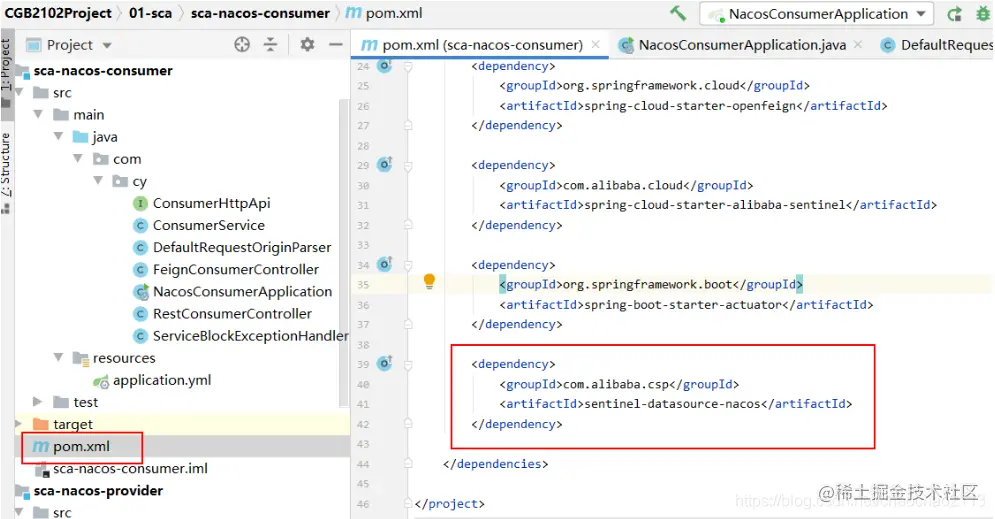Click text spring-cloud-starter-openfeign artifactId
The image size is (995, 519).
tap(689, 106)
